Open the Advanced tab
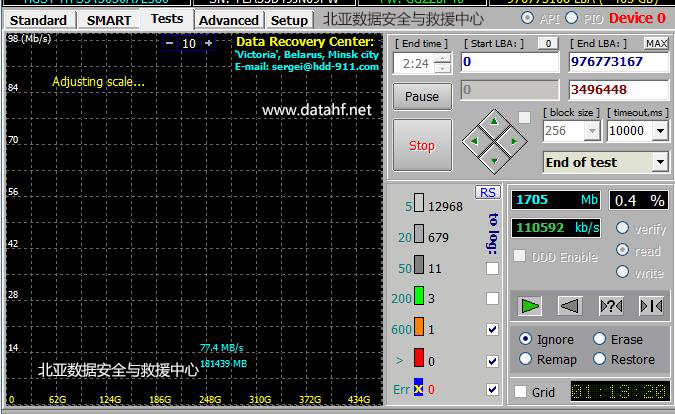 228,20
